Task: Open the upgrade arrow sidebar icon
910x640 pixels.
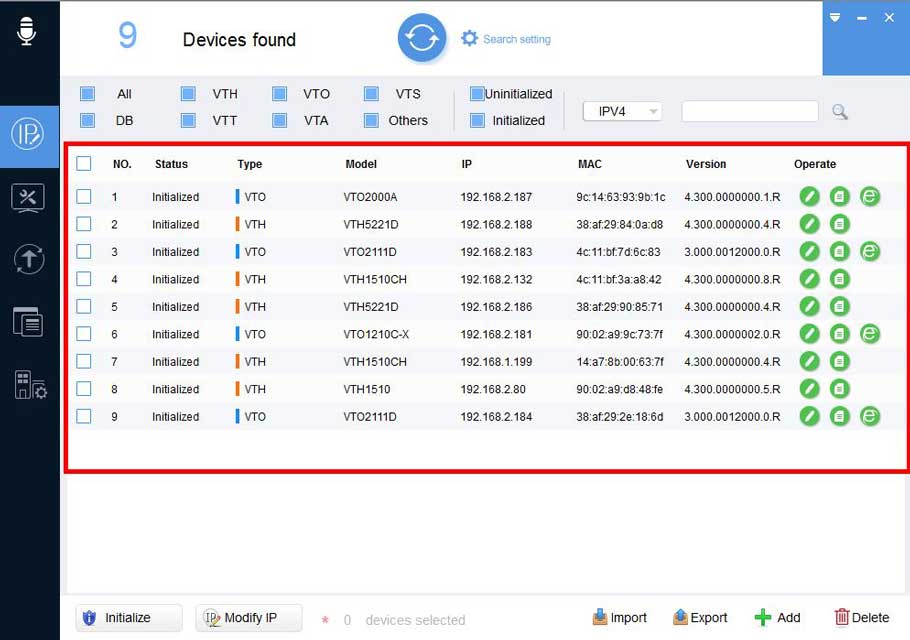Action: click(28, 259)
